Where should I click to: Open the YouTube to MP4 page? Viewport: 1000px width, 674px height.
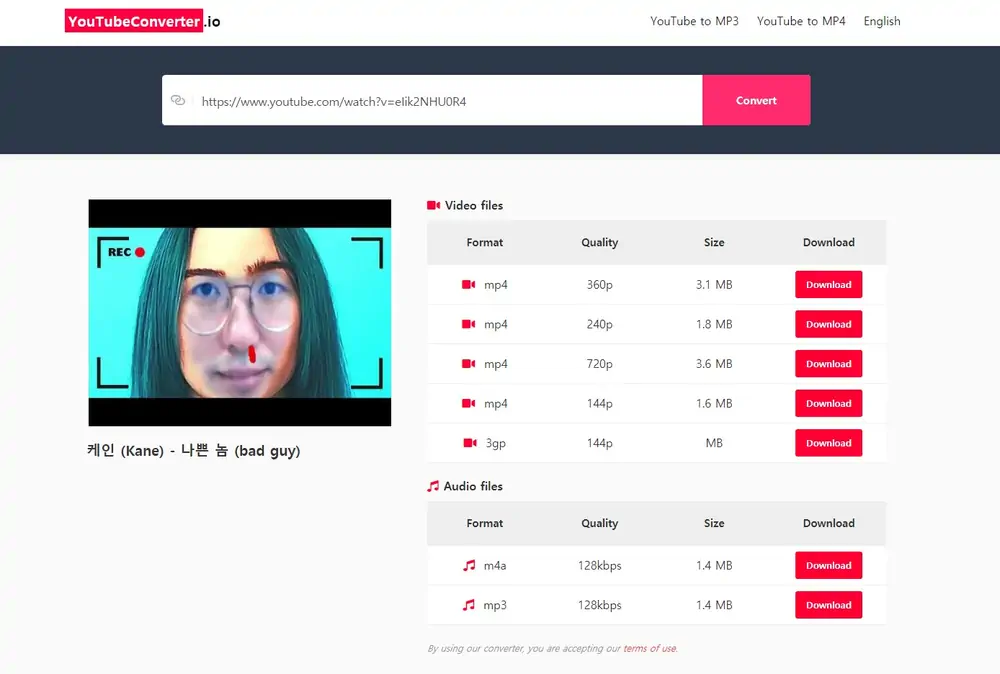coord(801,21)
